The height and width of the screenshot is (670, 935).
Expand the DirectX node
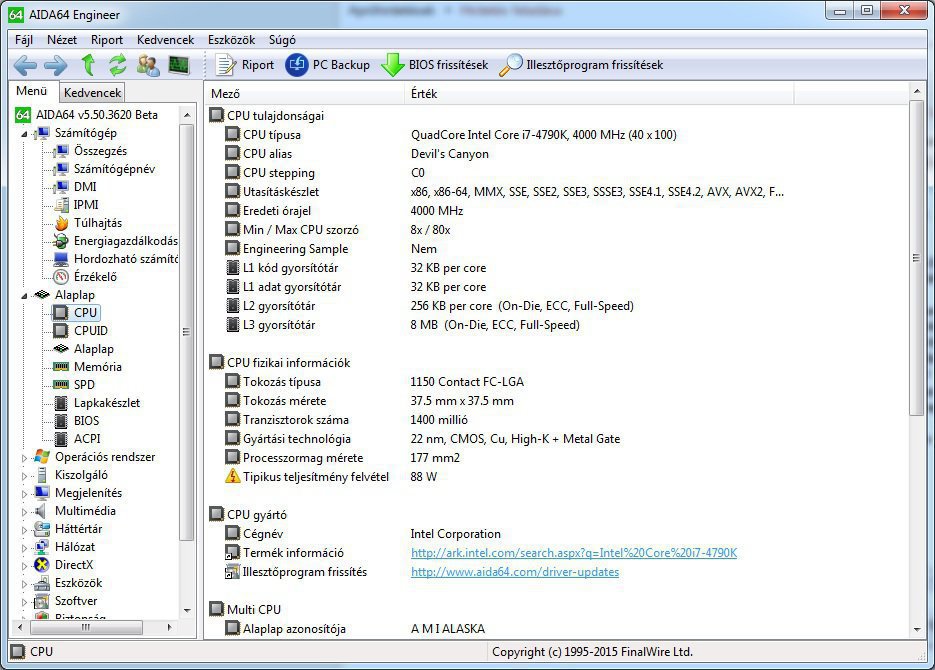(24, 566)
